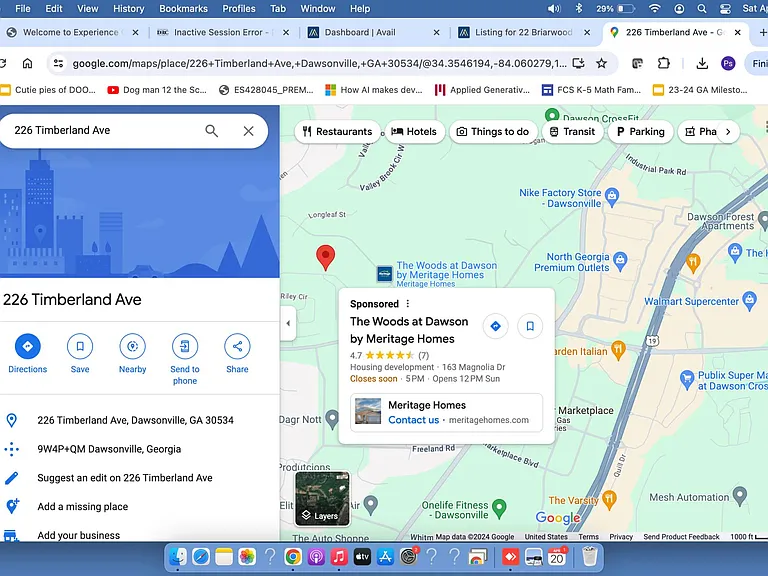Select The Varsity restaurant marker

[609, 499]
